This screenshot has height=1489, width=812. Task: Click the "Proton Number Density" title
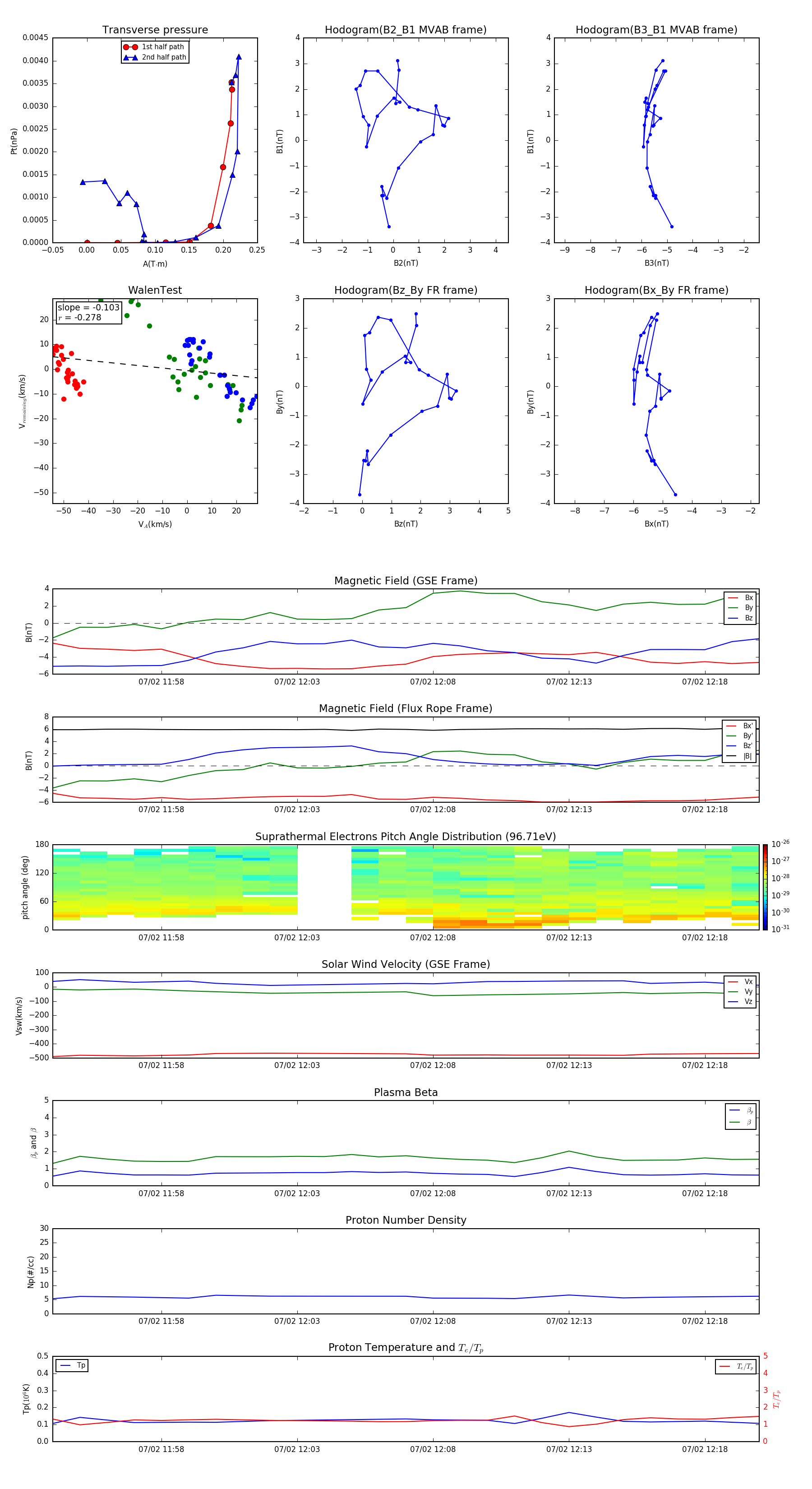(406, 1220)
